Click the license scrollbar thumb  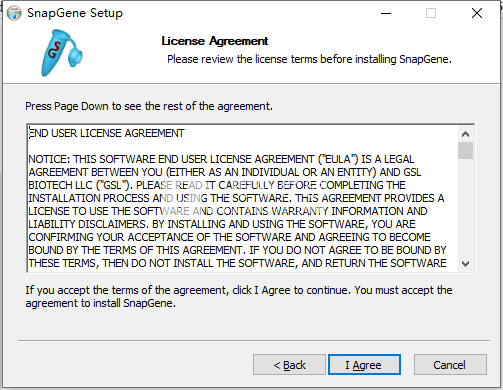(x=466, y=150)
